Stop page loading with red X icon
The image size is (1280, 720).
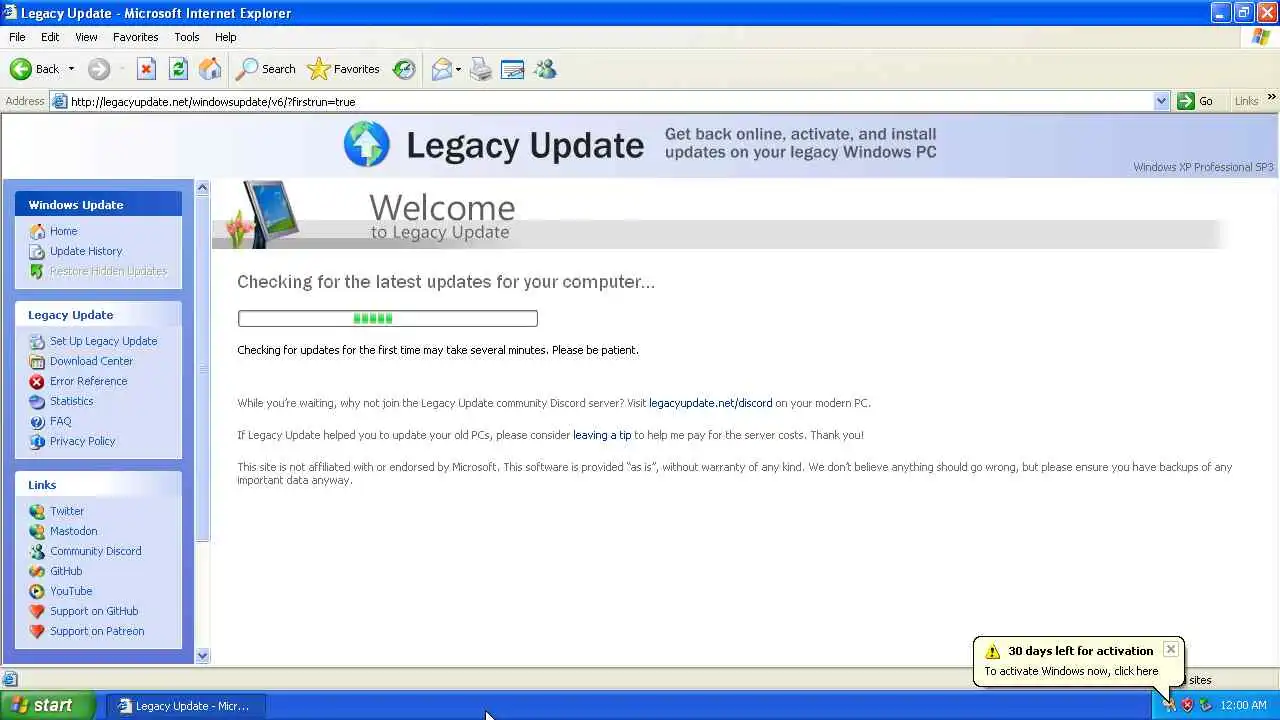tap(146, 69)
